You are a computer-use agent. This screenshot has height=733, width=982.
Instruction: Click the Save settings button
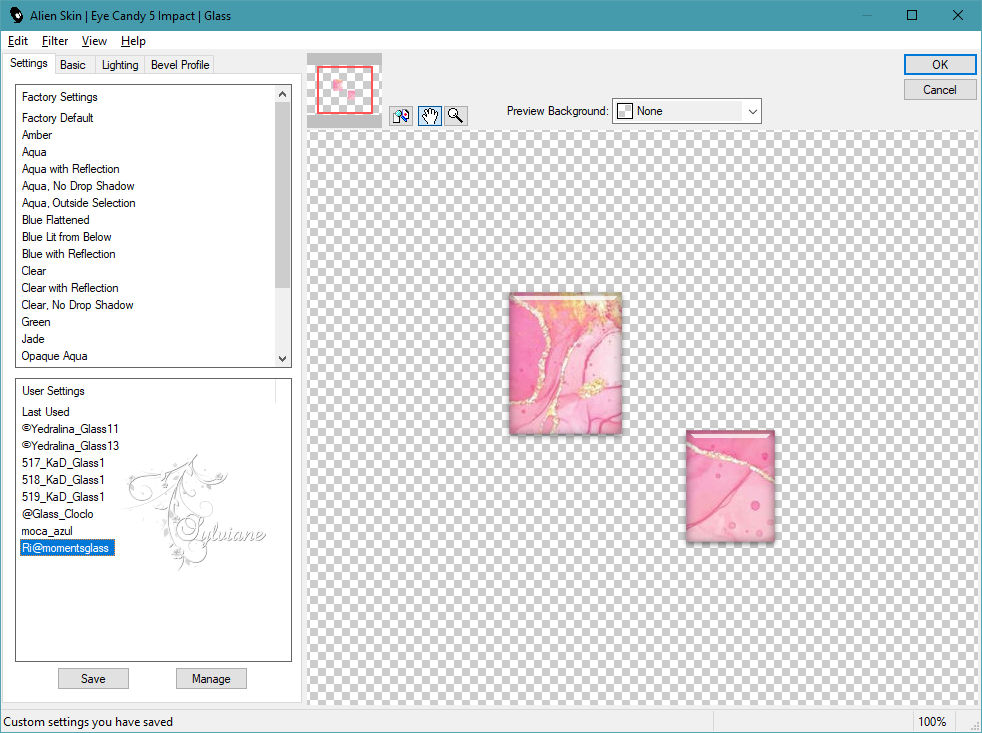[x=93, y=678]
